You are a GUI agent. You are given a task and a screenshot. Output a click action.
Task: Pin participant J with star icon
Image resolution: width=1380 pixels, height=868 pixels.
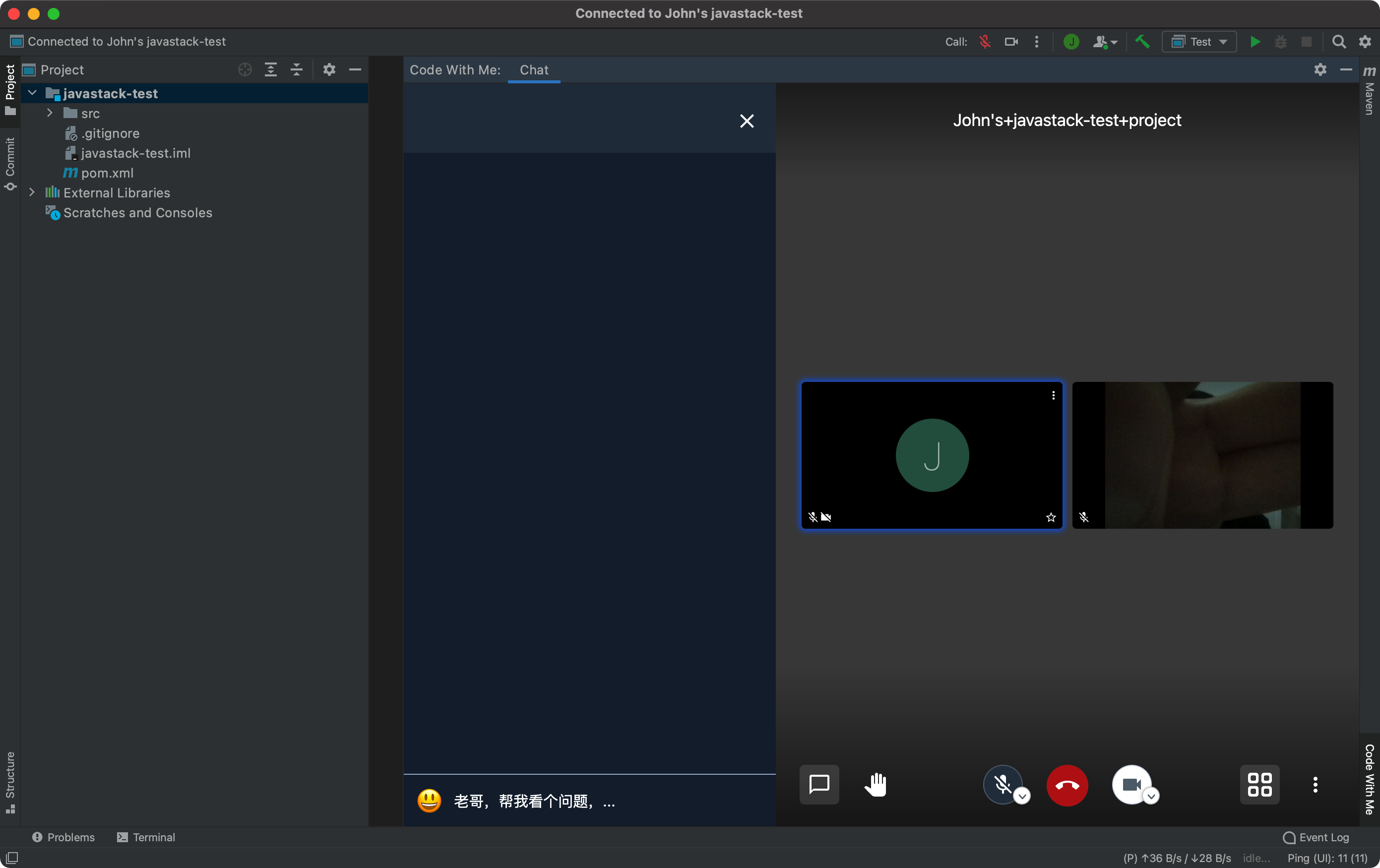[1051, 517]
